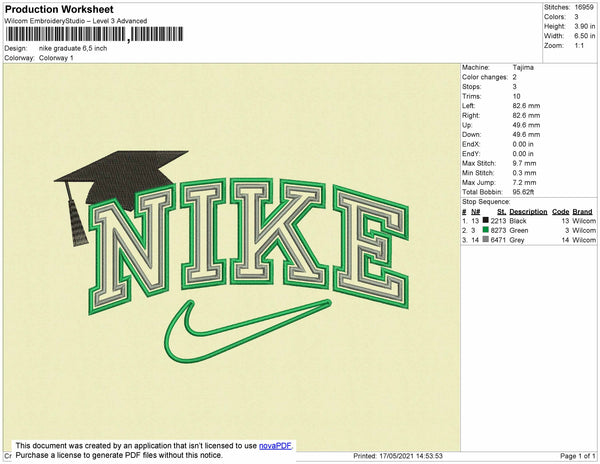Screen dimensions: 600x464
Task: Click 'Page 1 of 1' footer text
Action: (578, 456)
